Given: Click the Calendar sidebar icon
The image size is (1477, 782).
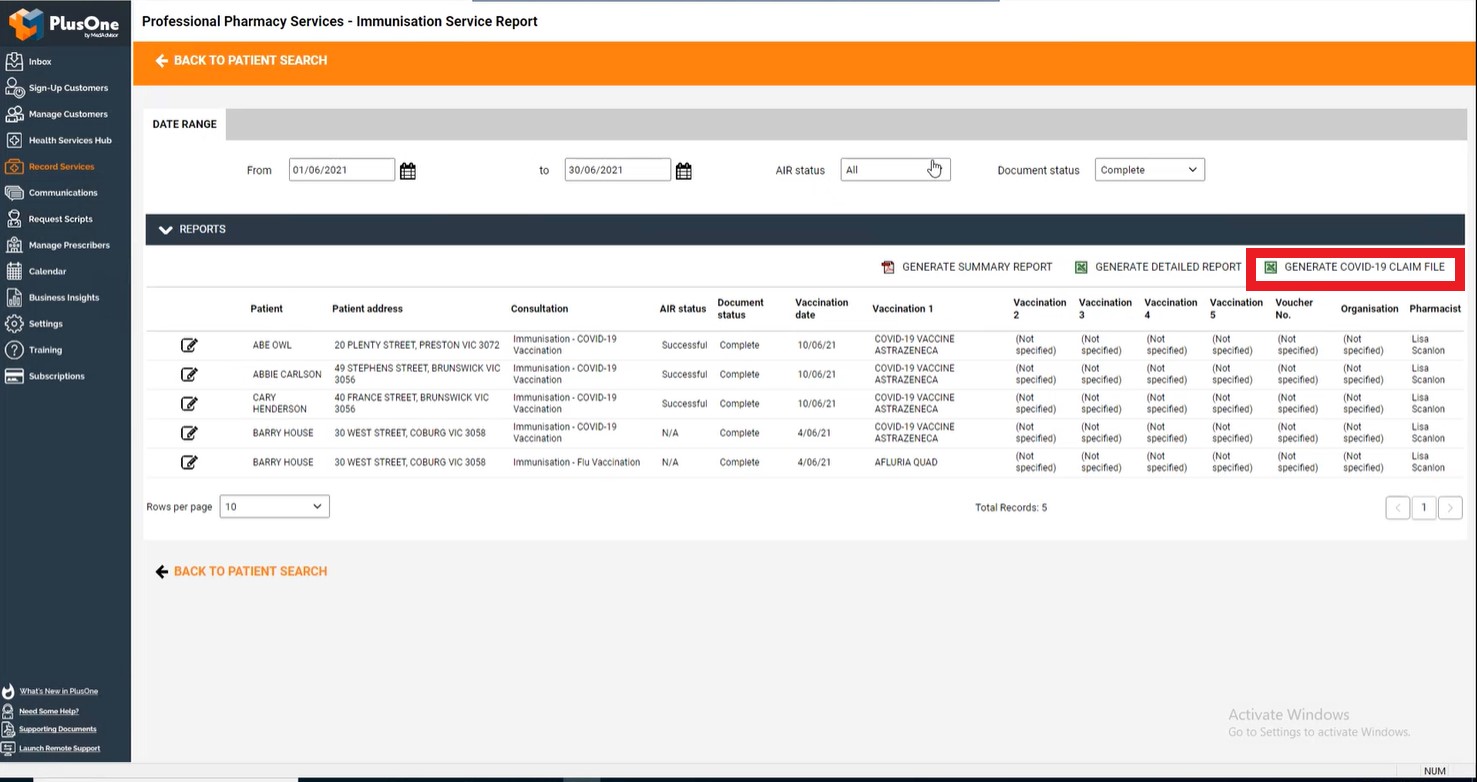Looking at the screenshot, I should click(14, 271).
